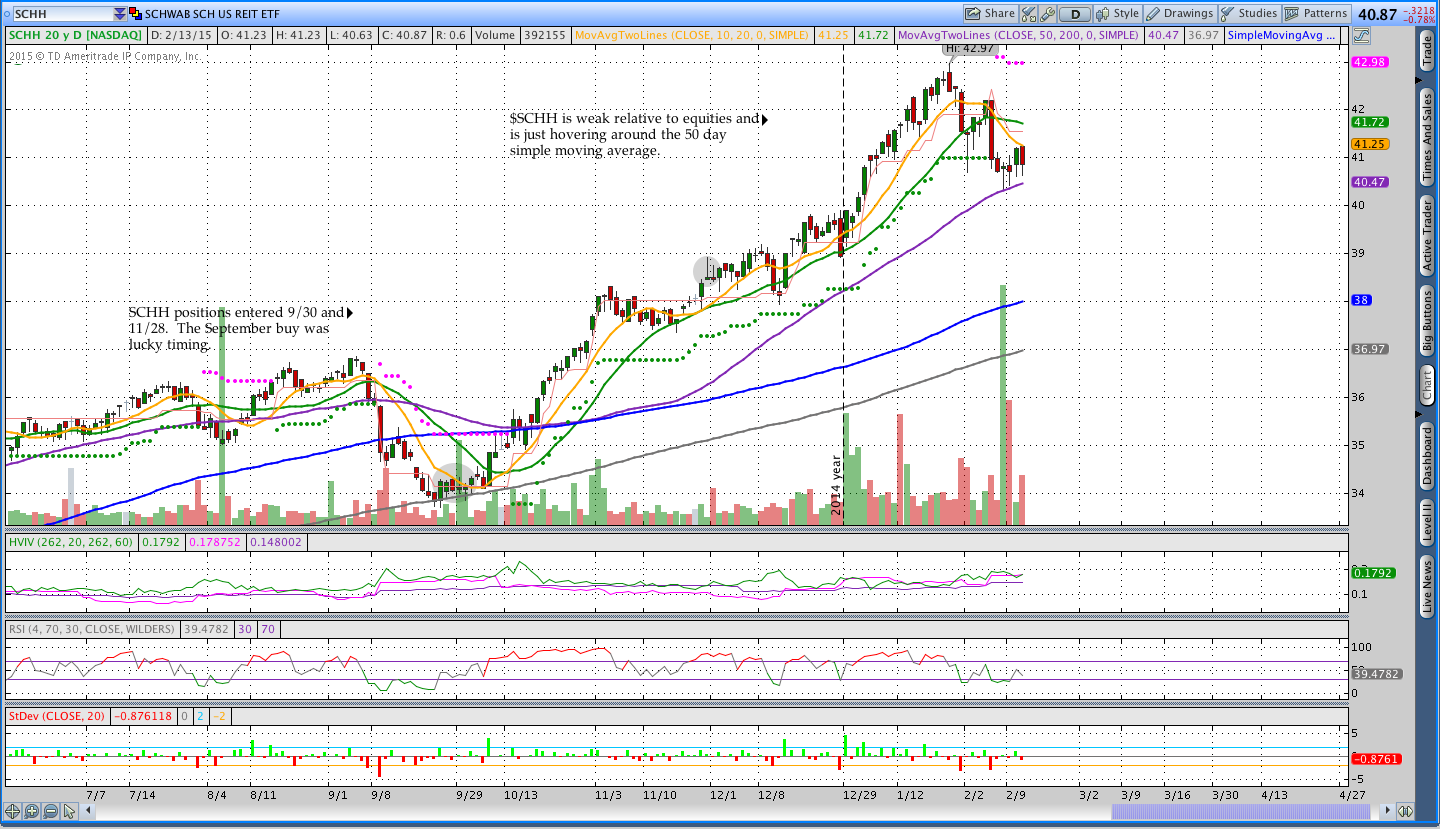Open the Studies menu
This screenshot has height=829, width=1440.
pos(1249,14)
